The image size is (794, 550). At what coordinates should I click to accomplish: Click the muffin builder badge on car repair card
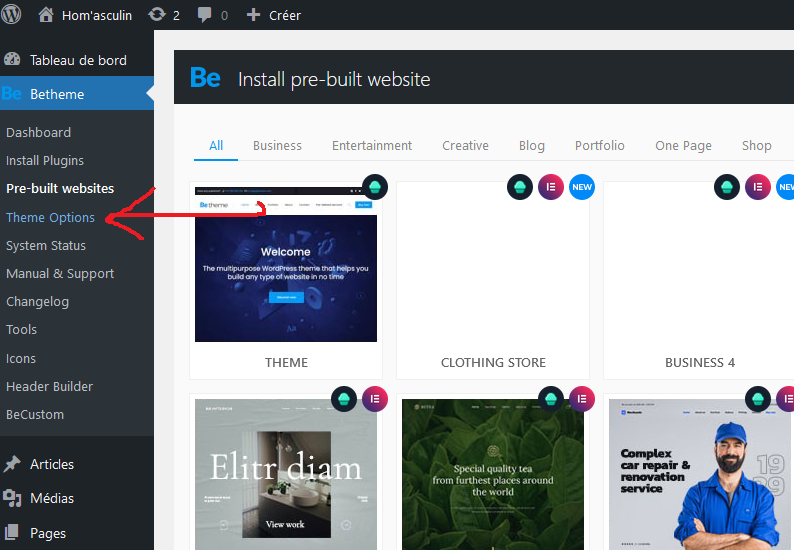(x=758, y=399)
